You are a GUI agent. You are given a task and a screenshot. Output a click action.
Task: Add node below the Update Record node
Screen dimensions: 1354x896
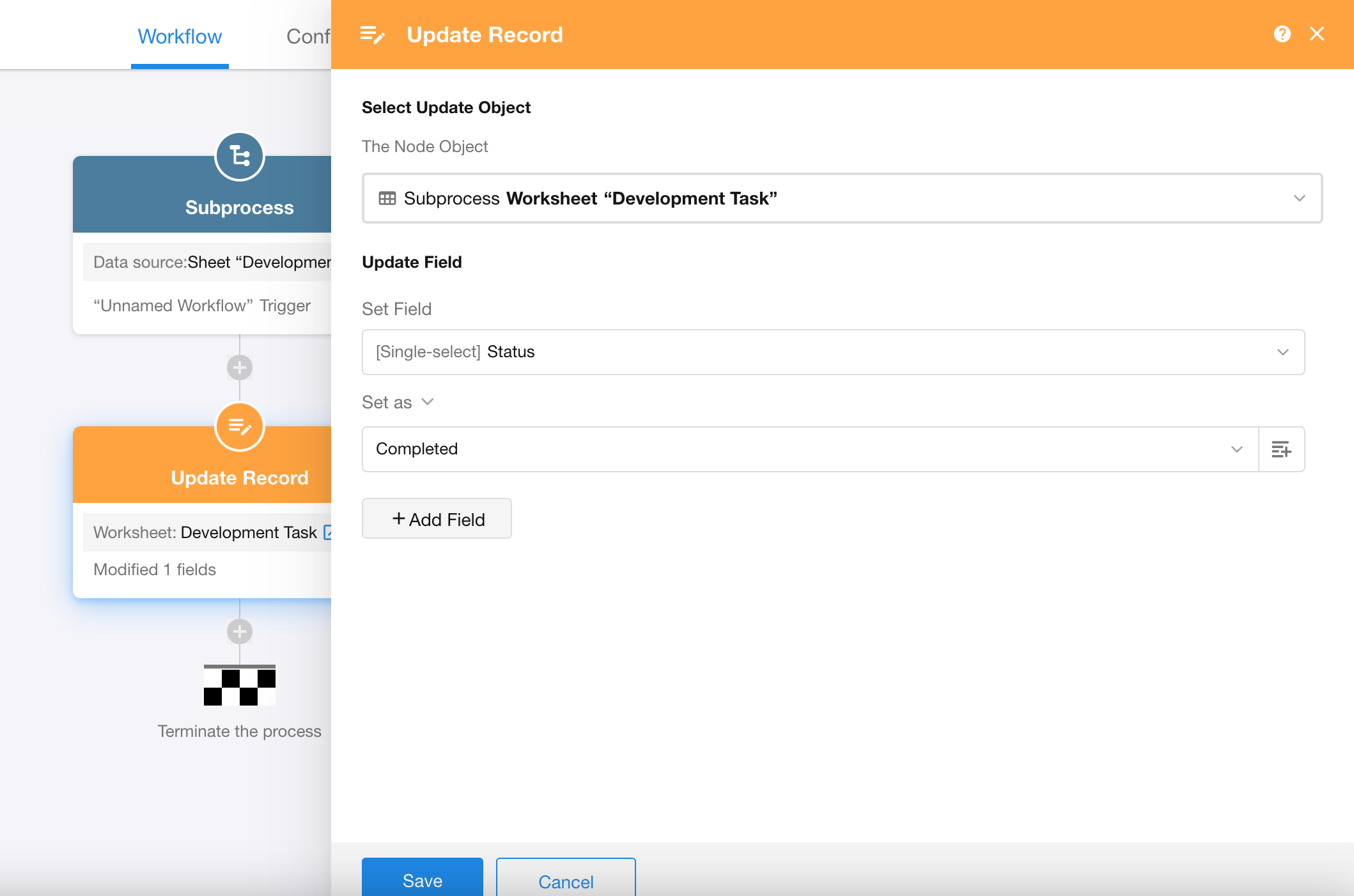point(240,631)
